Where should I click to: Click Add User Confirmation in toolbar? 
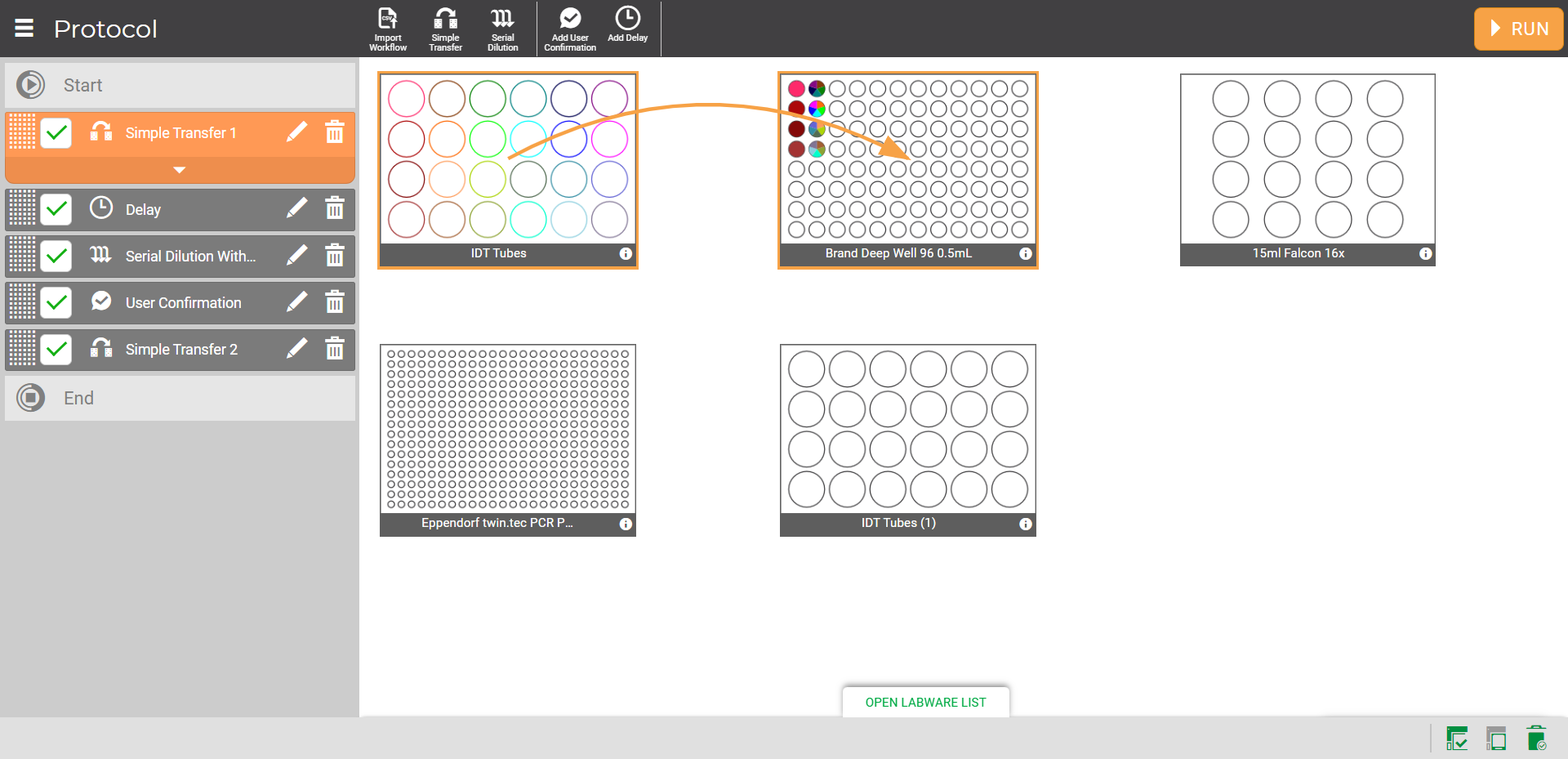pos(570,29)
